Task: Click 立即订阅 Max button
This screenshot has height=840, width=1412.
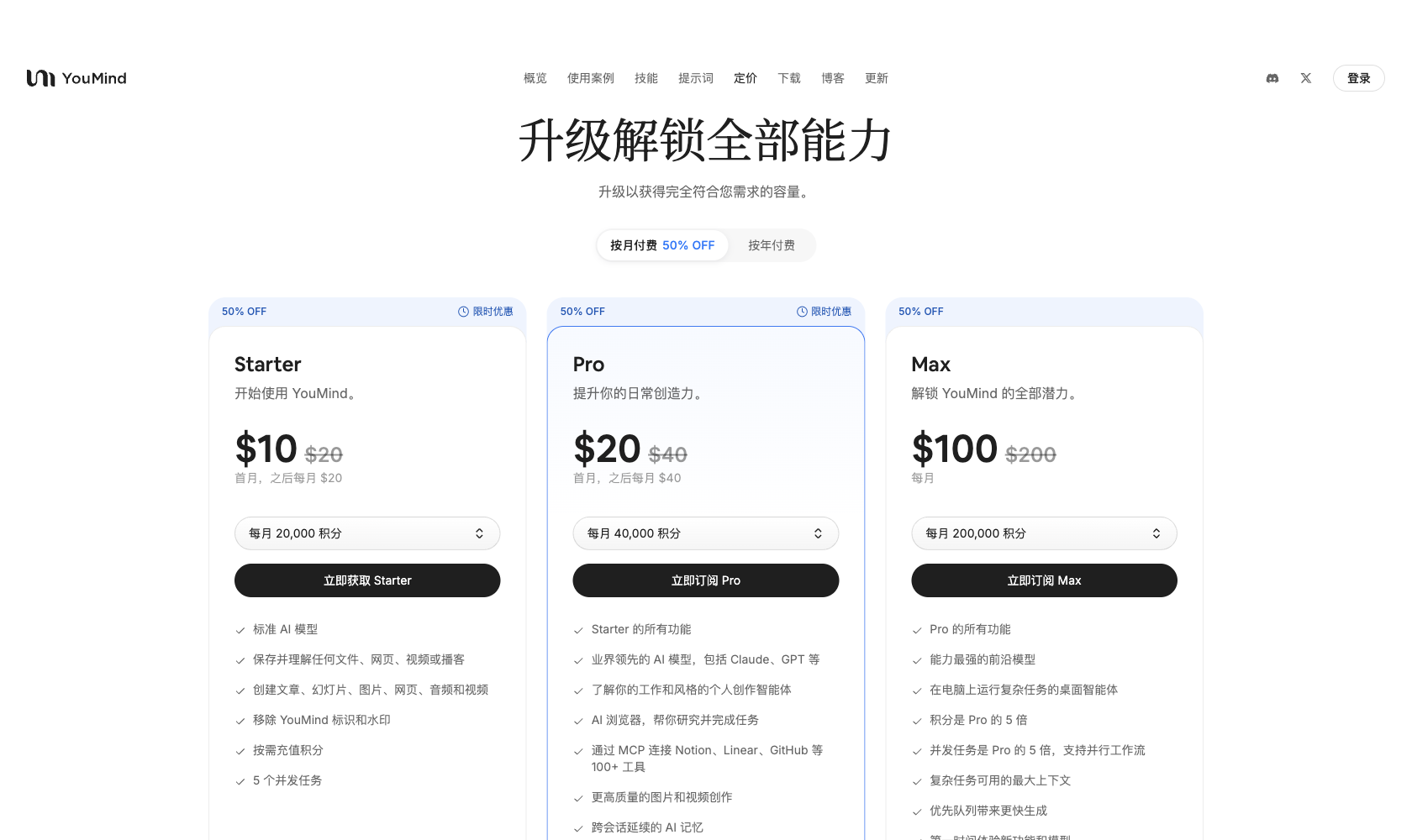Action: [x=1044, y=580]
